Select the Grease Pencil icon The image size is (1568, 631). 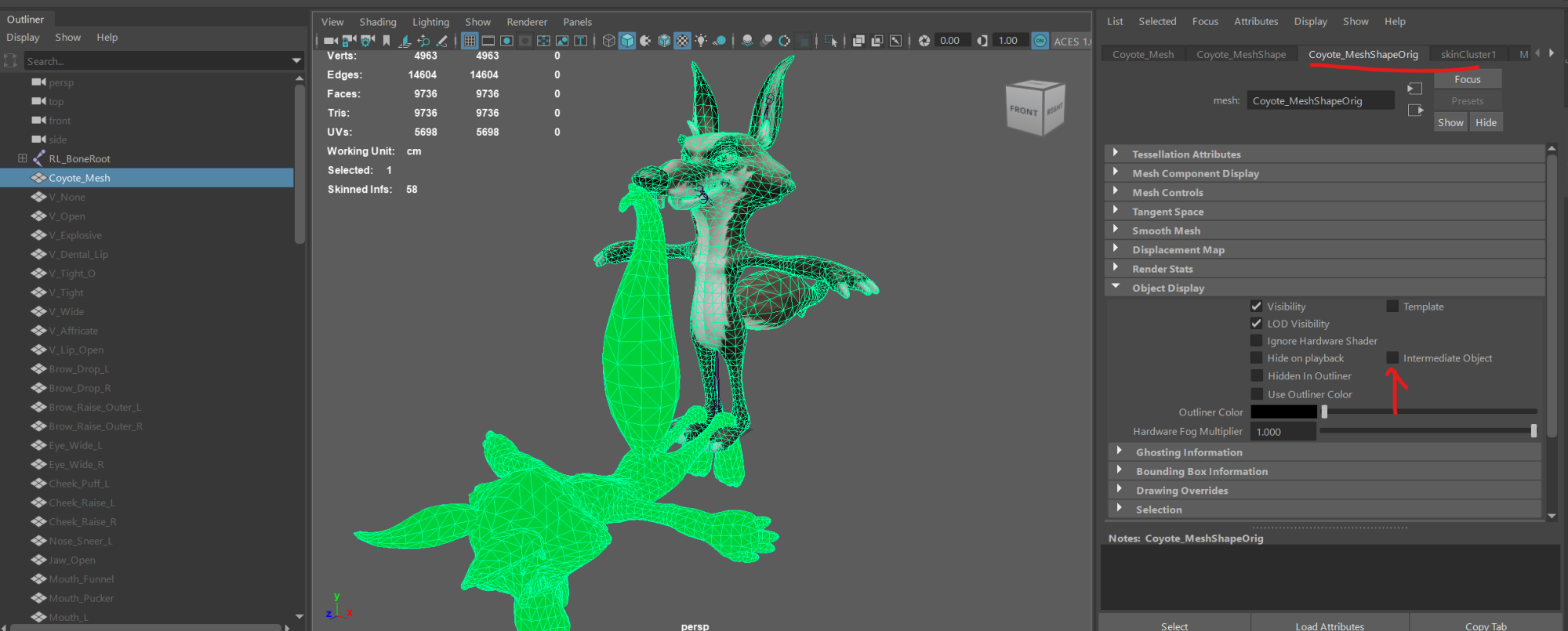pos(442,41)
